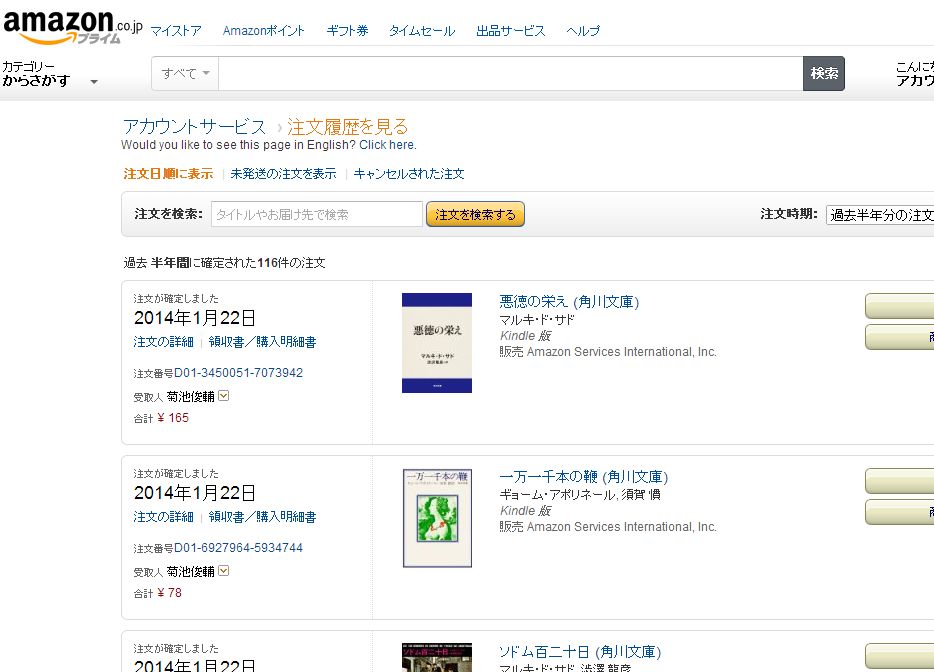Click the 検索 search button
The image size is (934, 672).
[824, 73]
